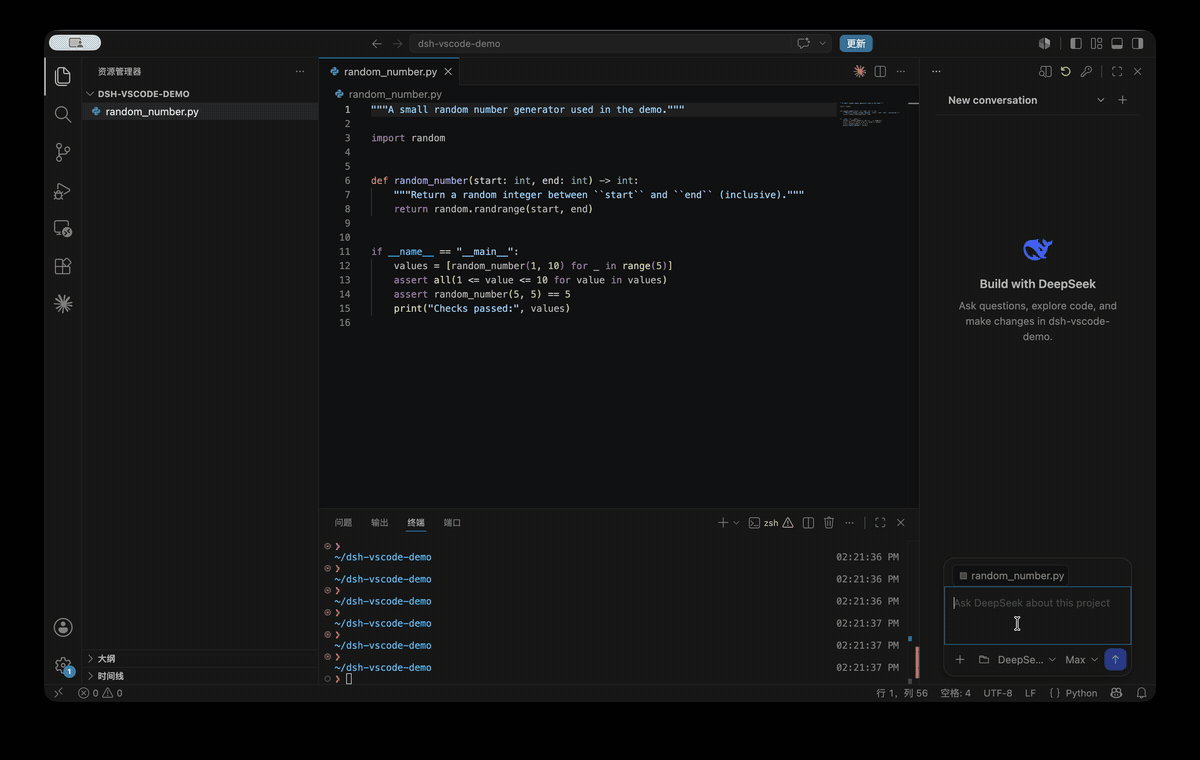The height and width of the screenshot is (760, 1200).
Task: Open the Explorer view in activity bar
Action: coord(63,76)
